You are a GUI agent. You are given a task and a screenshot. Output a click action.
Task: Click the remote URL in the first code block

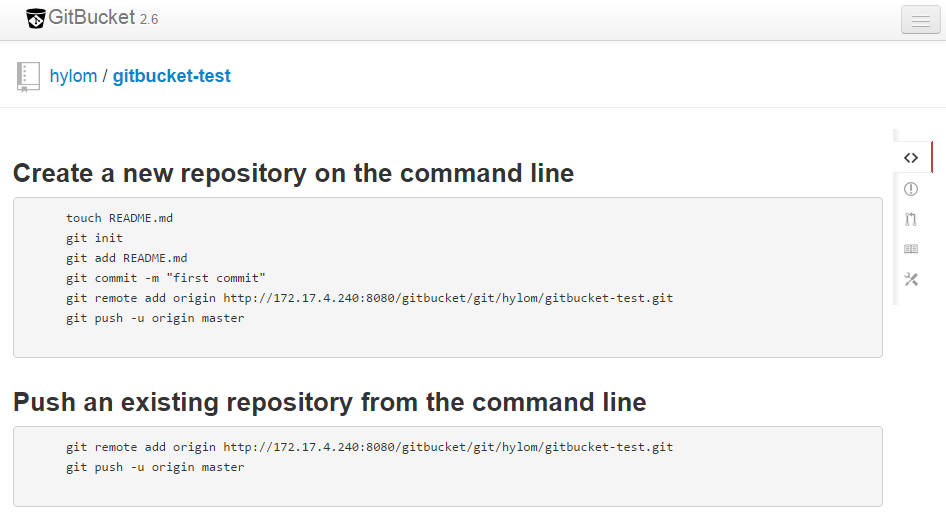pyautogui.click(x=448, y=298)
